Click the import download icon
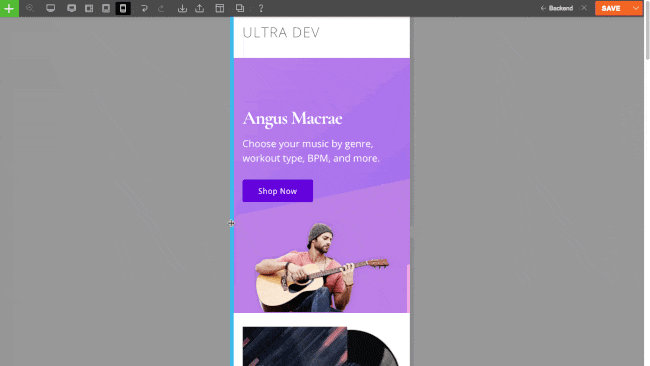 click(182, 8)
